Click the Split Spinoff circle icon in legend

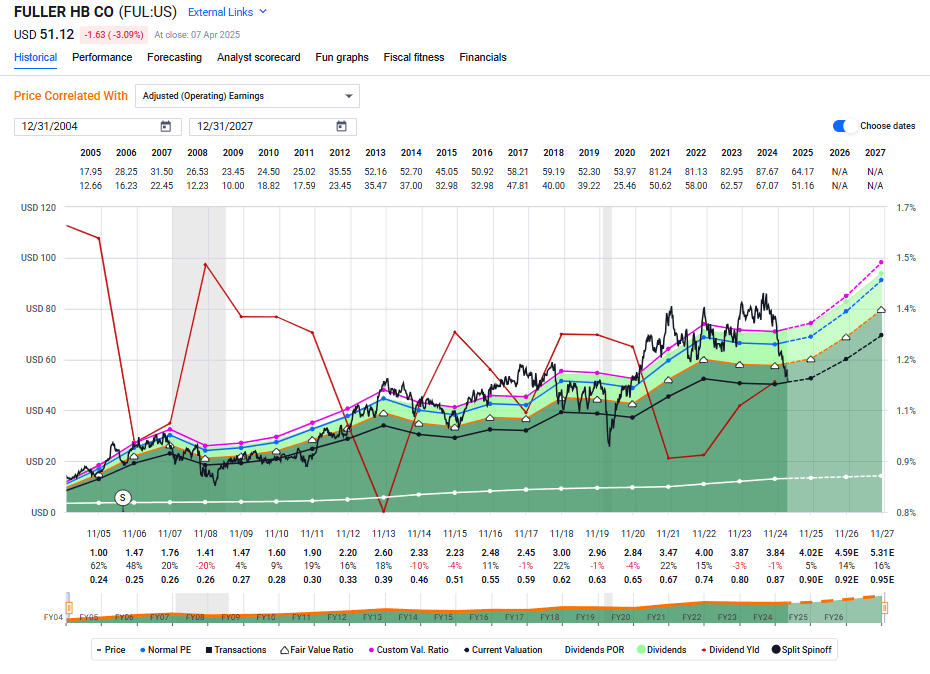coord(776,649)
